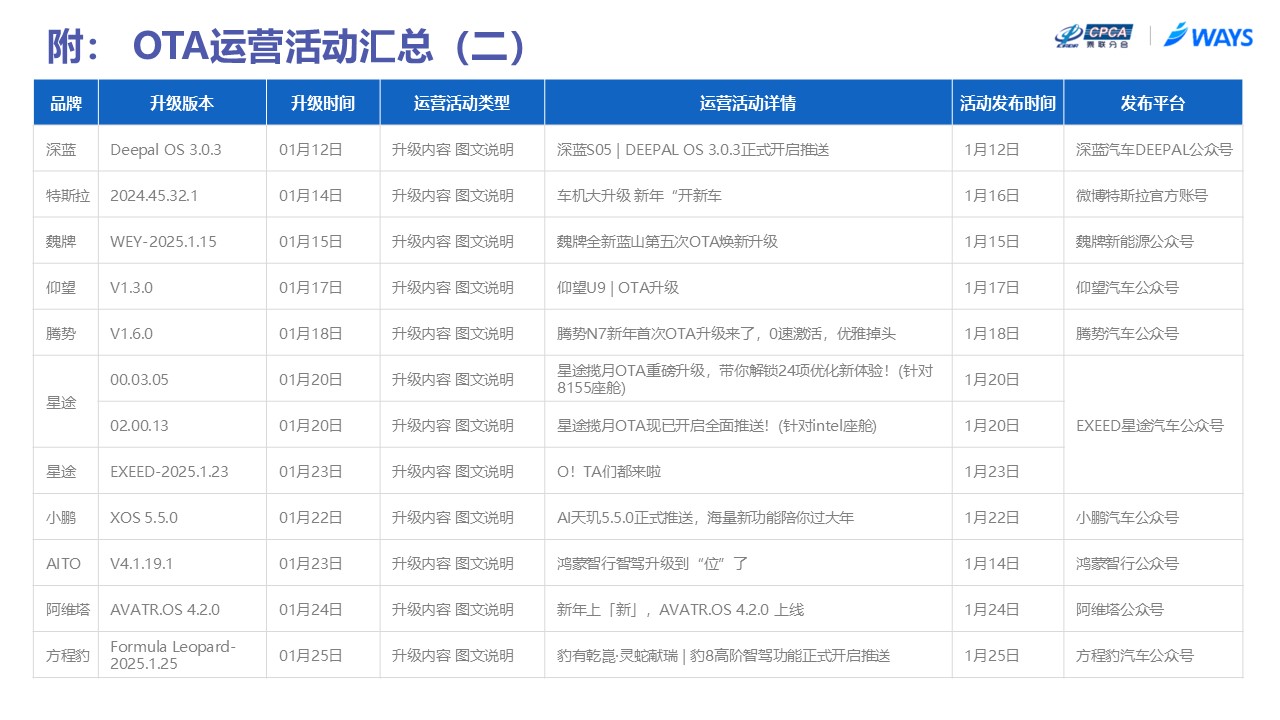
Task: Select detail AI天玑5.5.0正式推送
Action: [705, 518]
